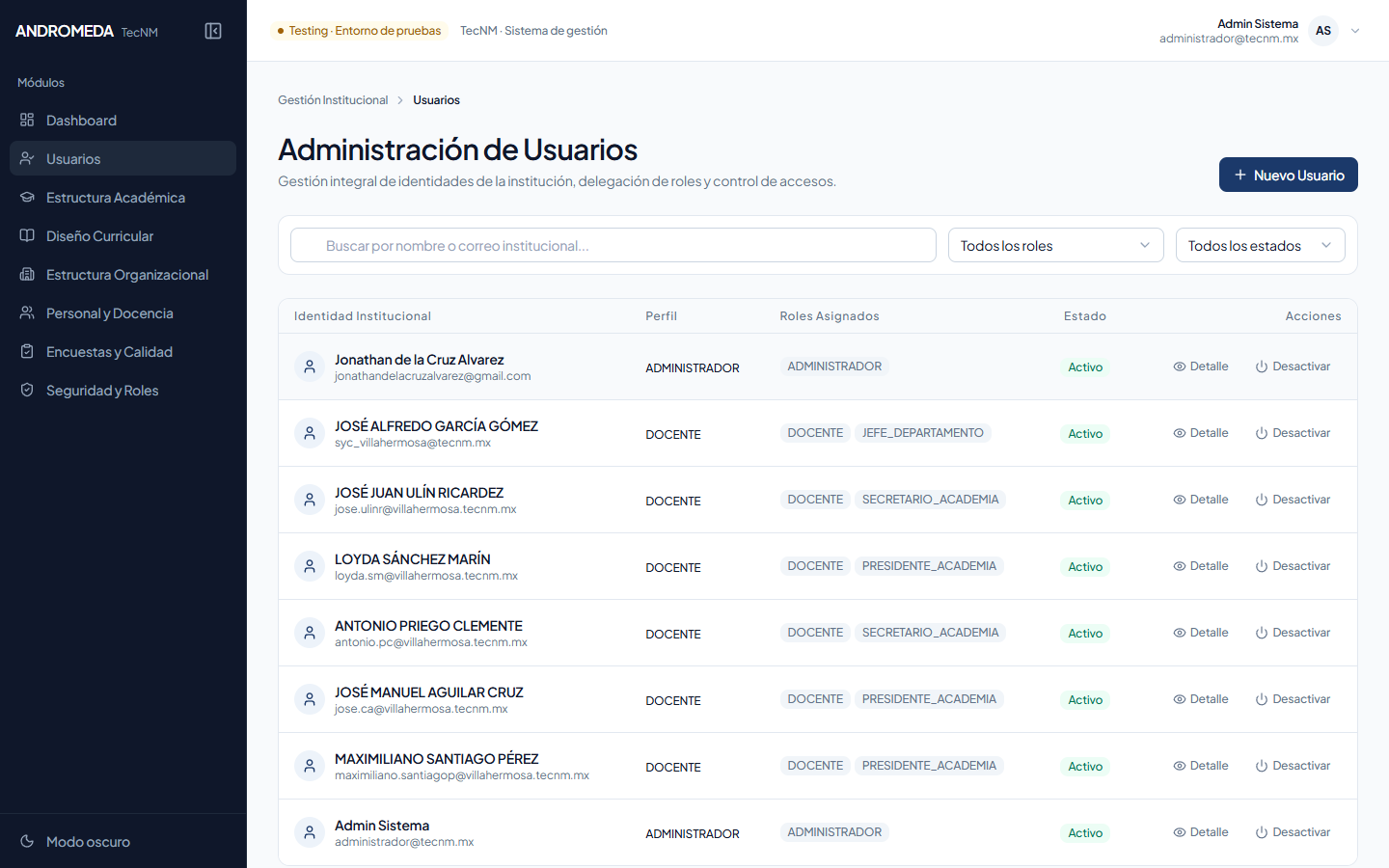Deactivate the Admin Sistema user row
1389x868 pixels.
click(x=1293, y=832)
